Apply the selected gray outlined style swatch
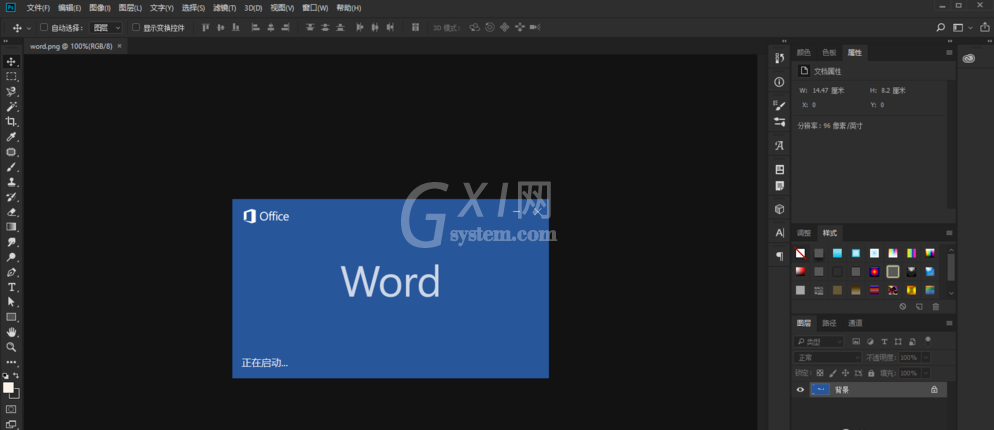Screen dimensions: 994x430 [x=893, y=271]
